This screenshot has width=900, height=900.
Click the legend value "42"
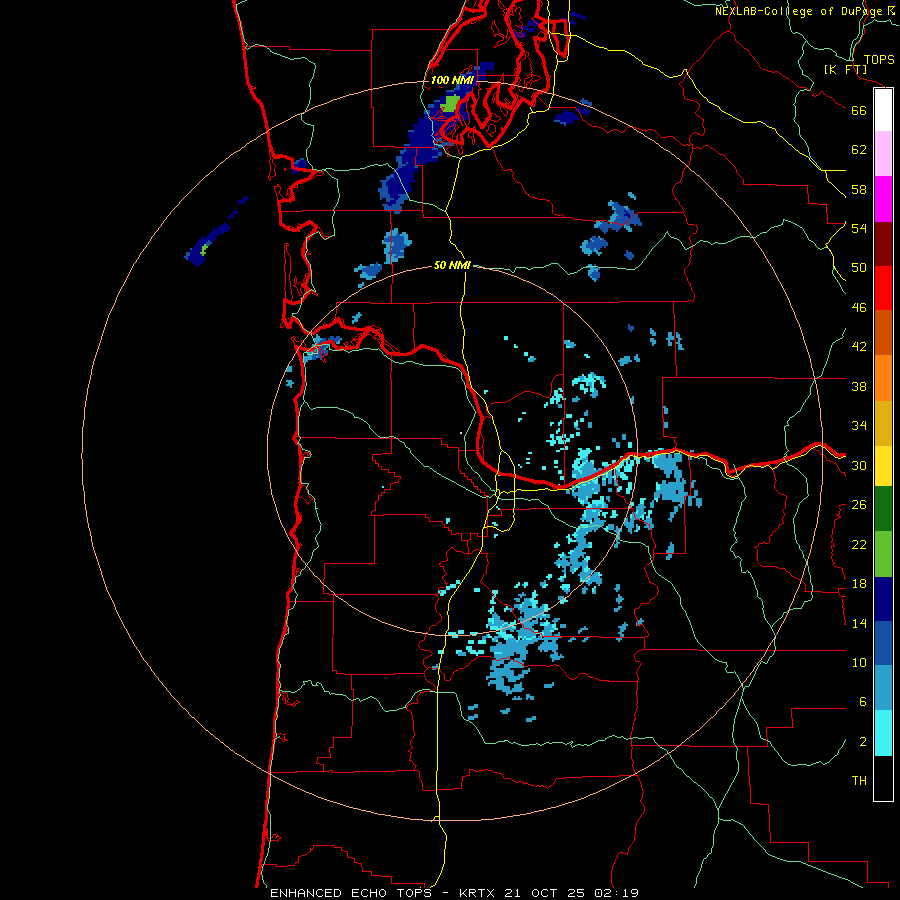tap(859, 347)
